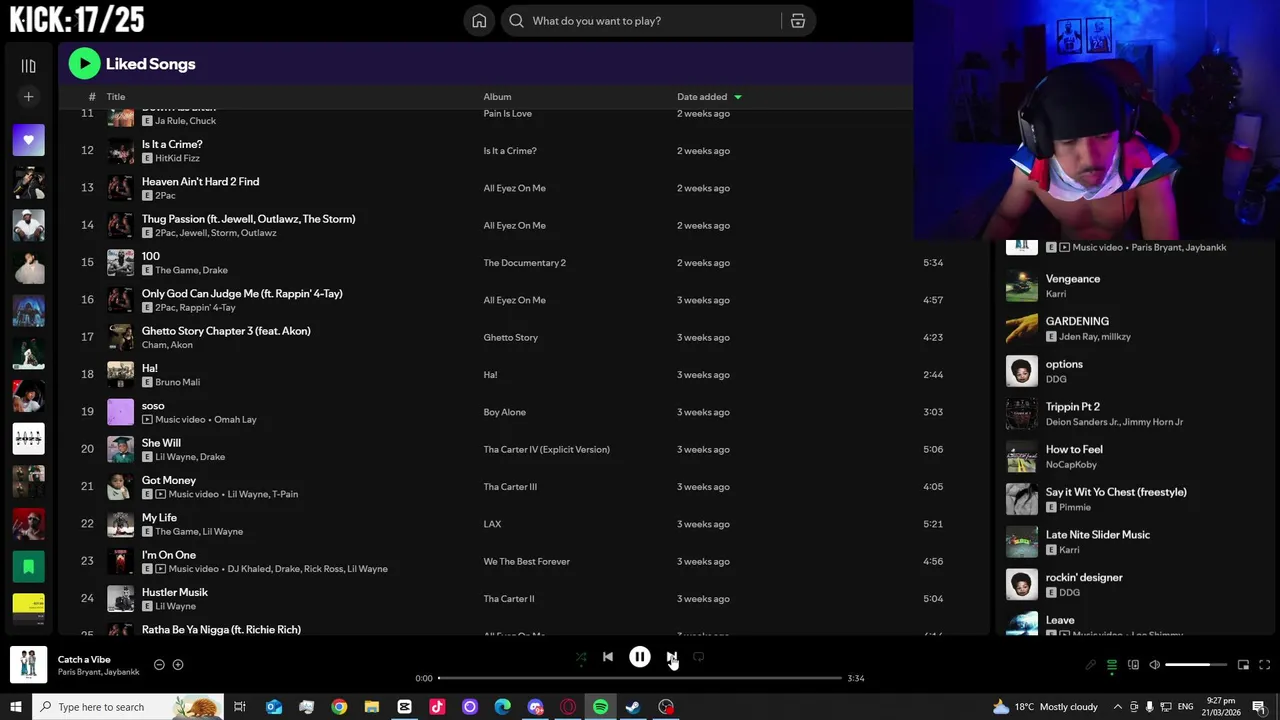This screenshot has height=720, width=1280.
Task: Select I'm On One track title
Action: [x=169, y=555]
